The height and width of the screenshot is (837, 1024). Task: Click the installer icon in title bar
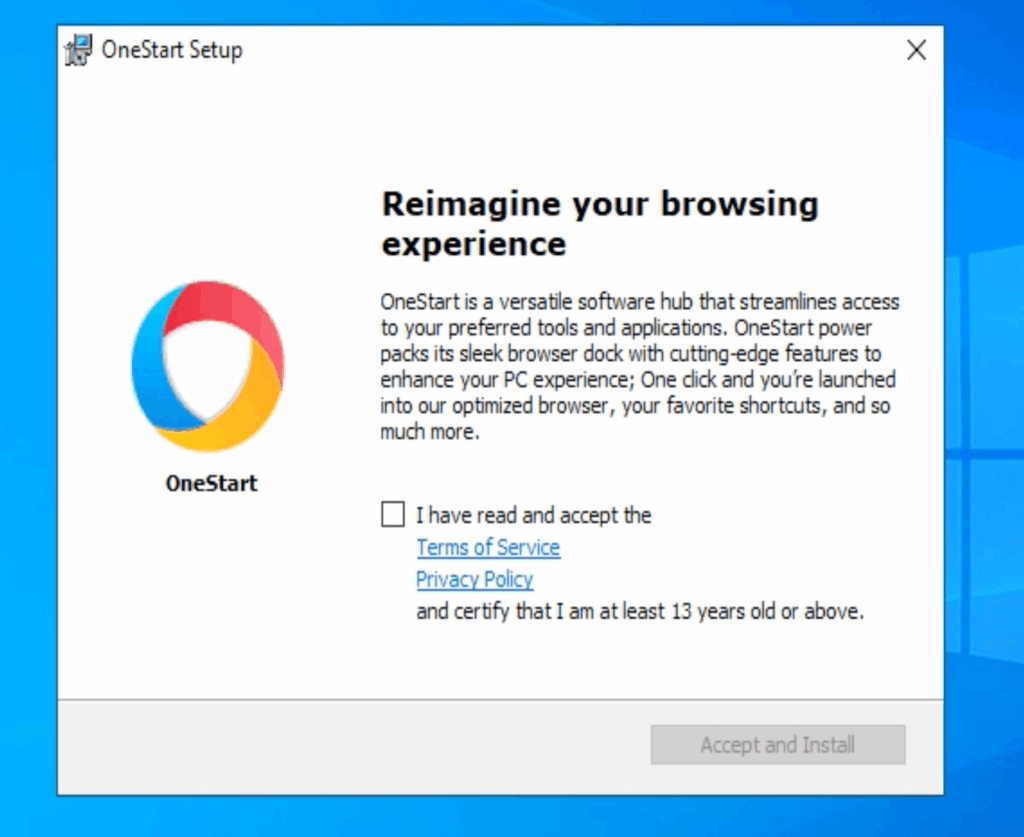pyautogui.click(x=78, y=50)
